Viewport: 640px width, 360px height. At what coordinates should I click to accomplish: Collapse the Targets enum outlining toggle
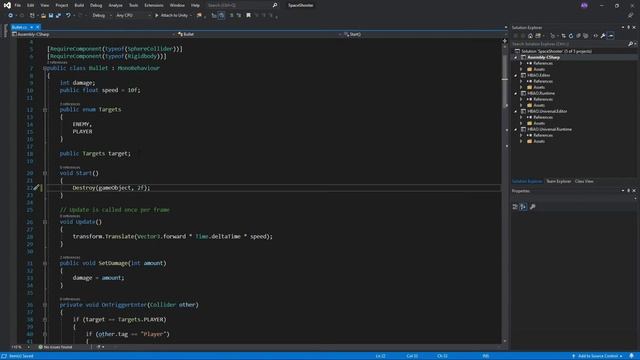coord(45,110)
